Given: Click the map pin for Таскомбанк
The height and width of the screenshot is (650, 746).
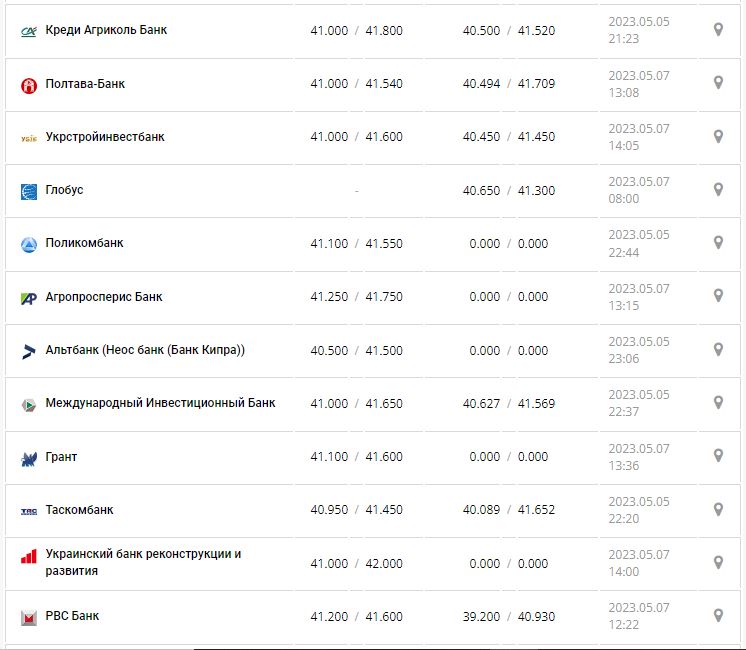Looking at the screenshot, I should 718,510.
